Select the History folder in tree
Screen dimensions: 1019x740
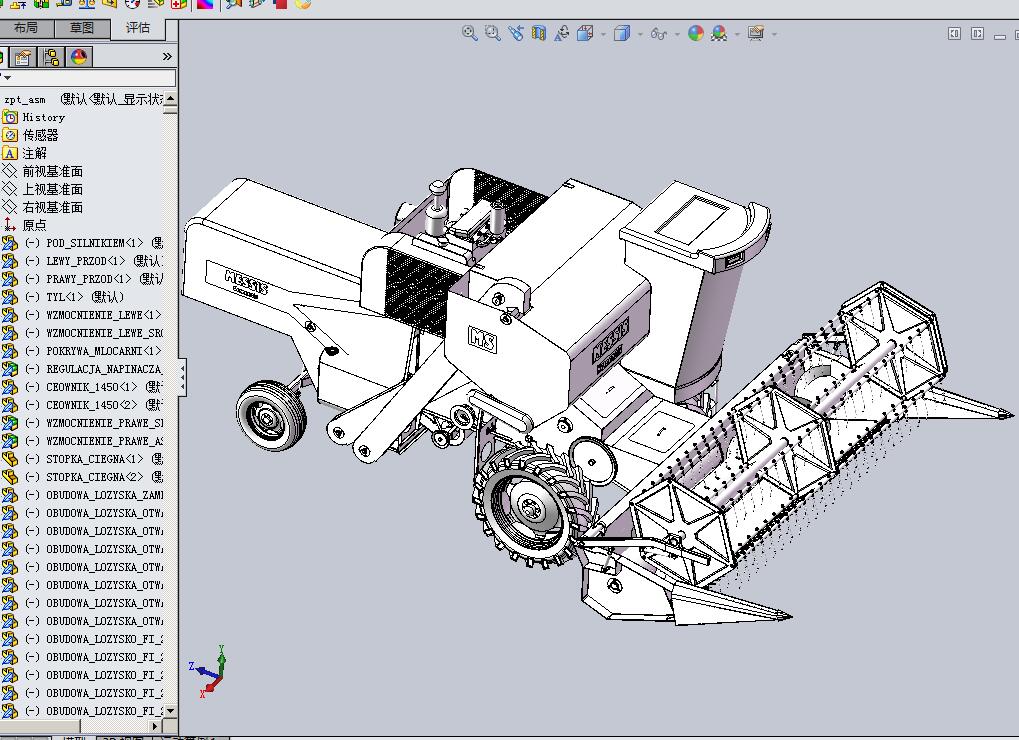point(43,117)
